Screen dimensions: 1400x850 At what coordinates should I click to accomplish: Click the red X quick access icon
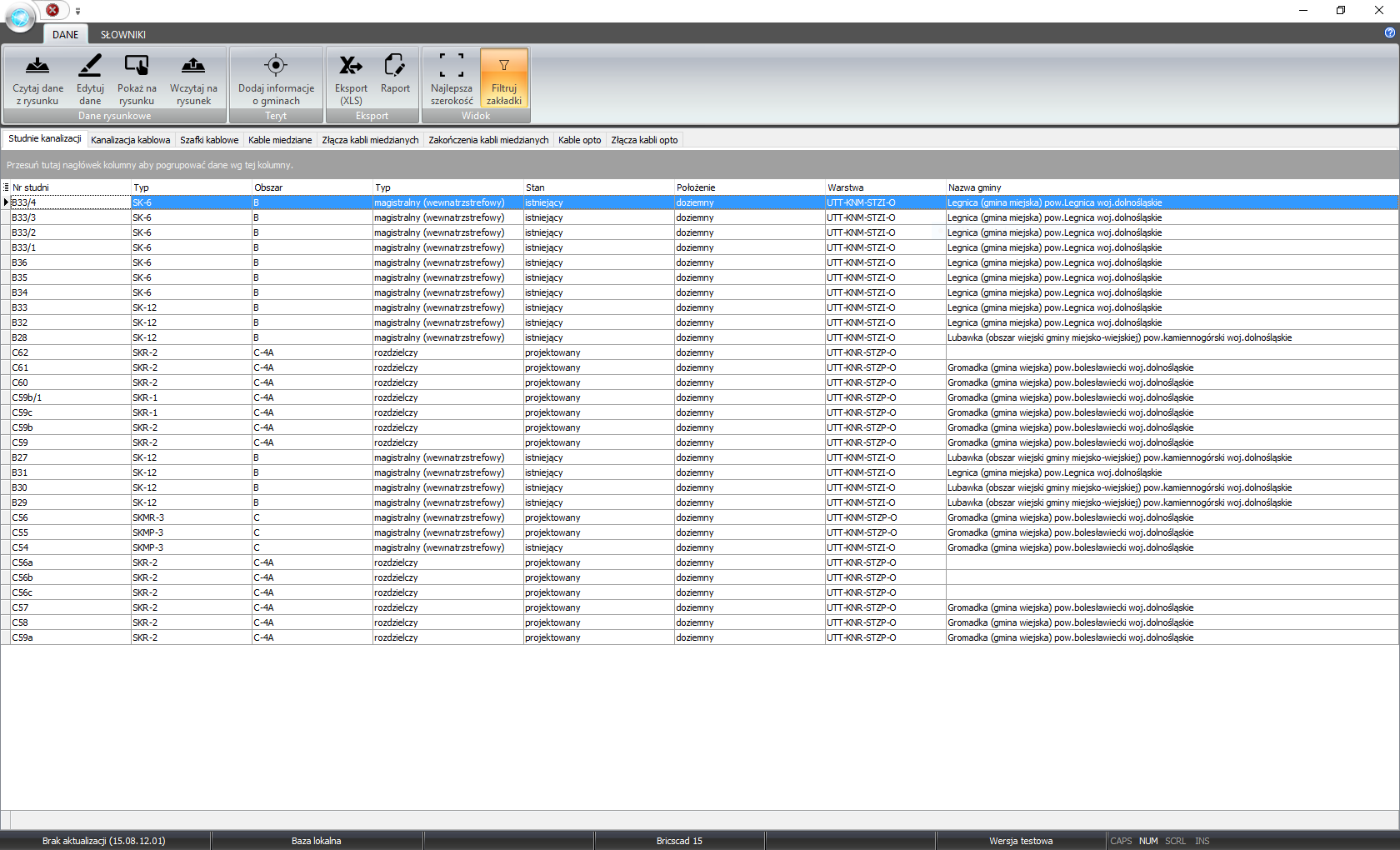tap(52, 10)
